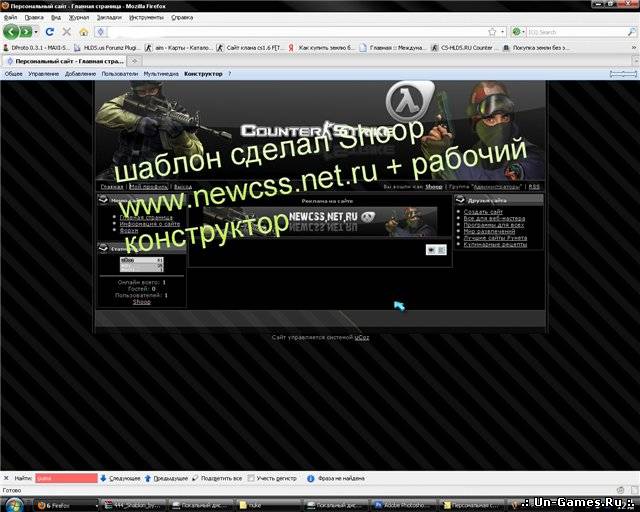Go forward with the Forward arrow button
Screen dimensions: 640x512
pos(25,31)
